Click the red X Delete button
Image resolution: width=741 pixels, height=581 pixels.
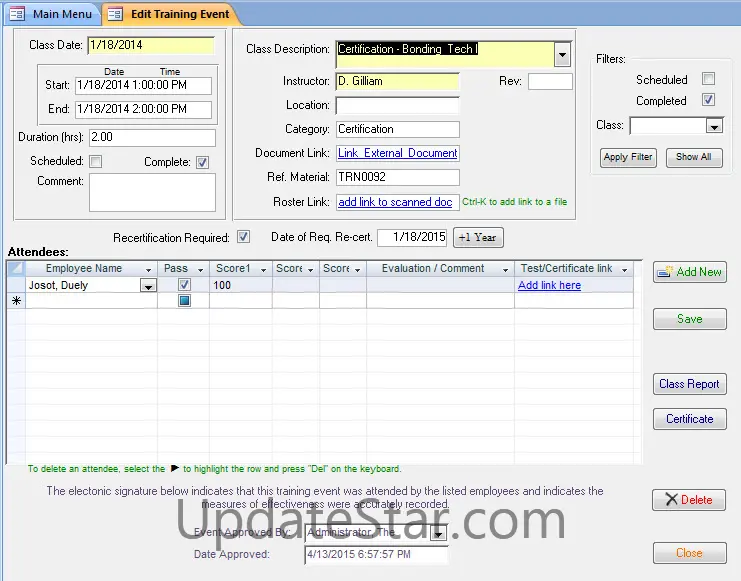[689, 500]
